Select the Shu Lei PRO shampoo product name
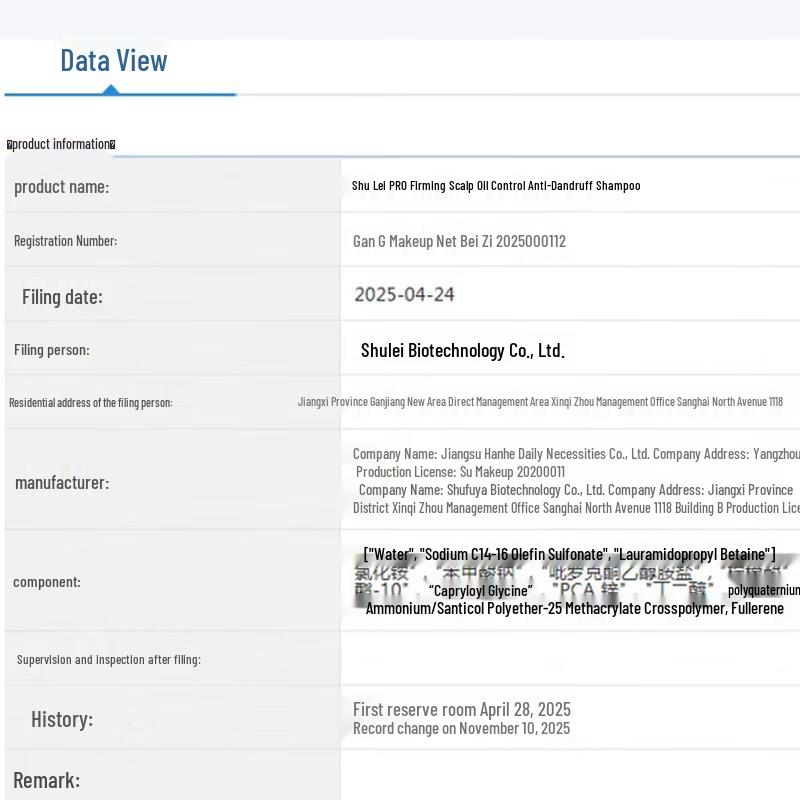The image size is (800, 800). tap(496, 186)
